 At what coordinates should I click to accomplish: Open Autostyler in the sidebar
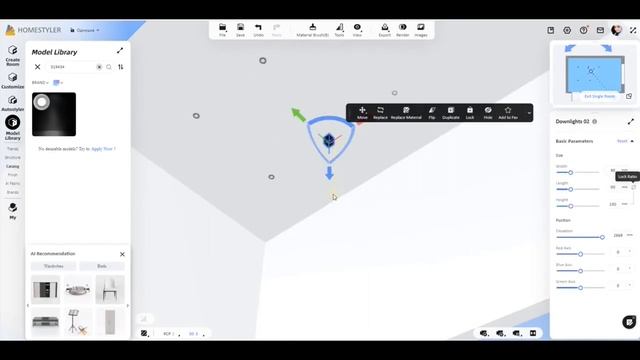(13, 104)
